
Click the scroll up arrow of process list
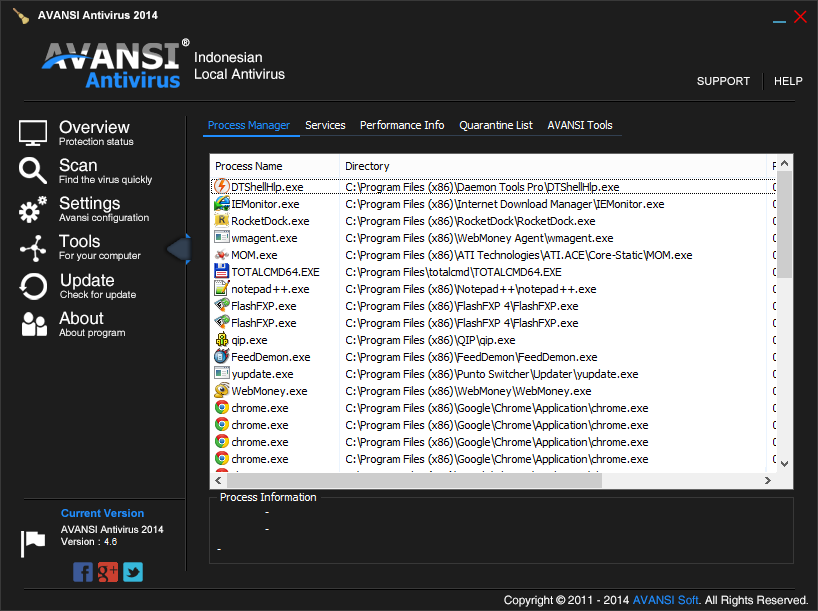(784, 163)
